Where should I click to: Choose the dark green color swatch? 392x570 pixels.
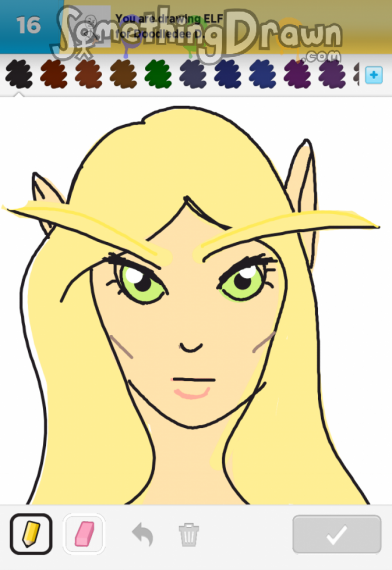[158, 74]
